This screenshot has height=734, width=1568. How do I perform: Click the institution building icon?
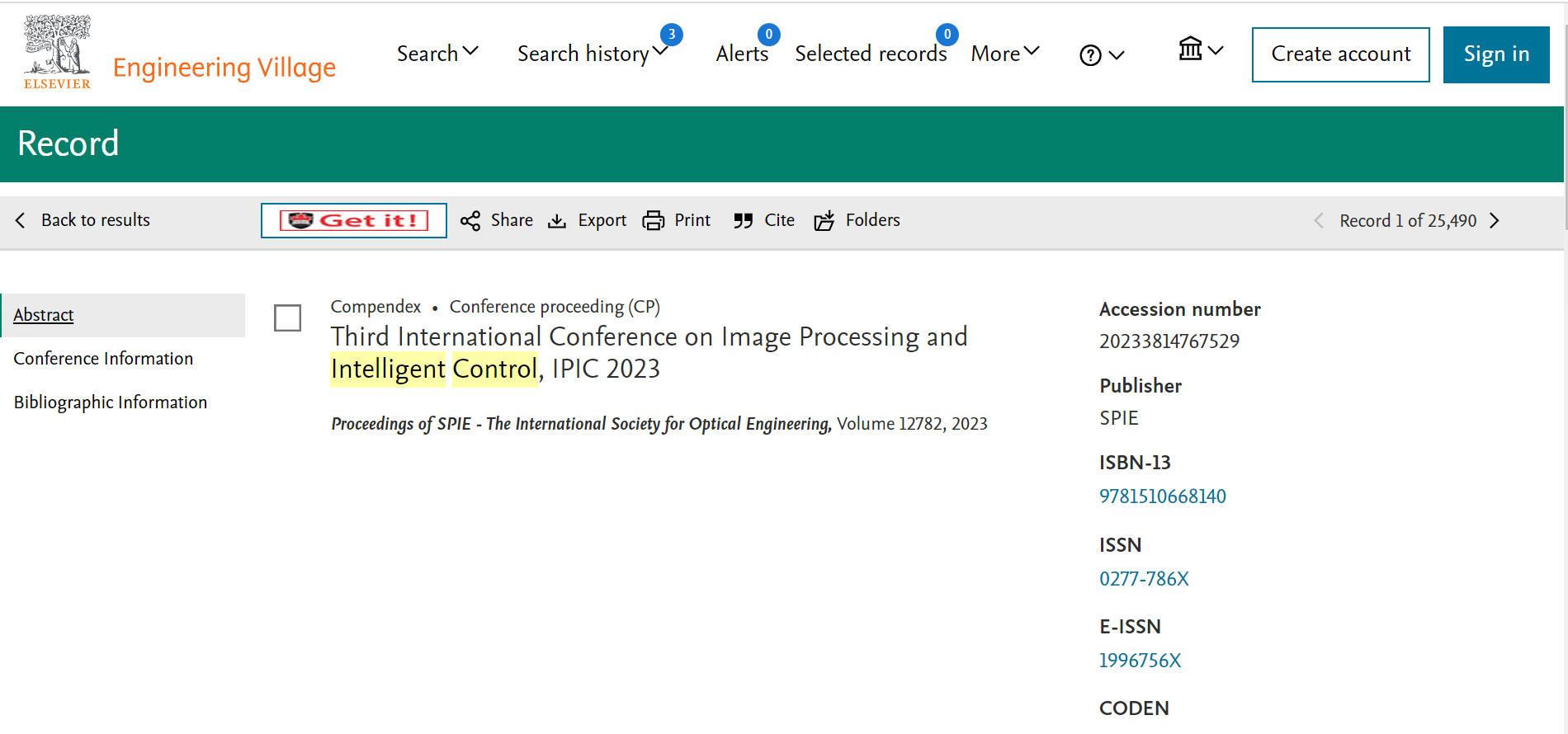pyautogui.click(x=1190, y=49)
